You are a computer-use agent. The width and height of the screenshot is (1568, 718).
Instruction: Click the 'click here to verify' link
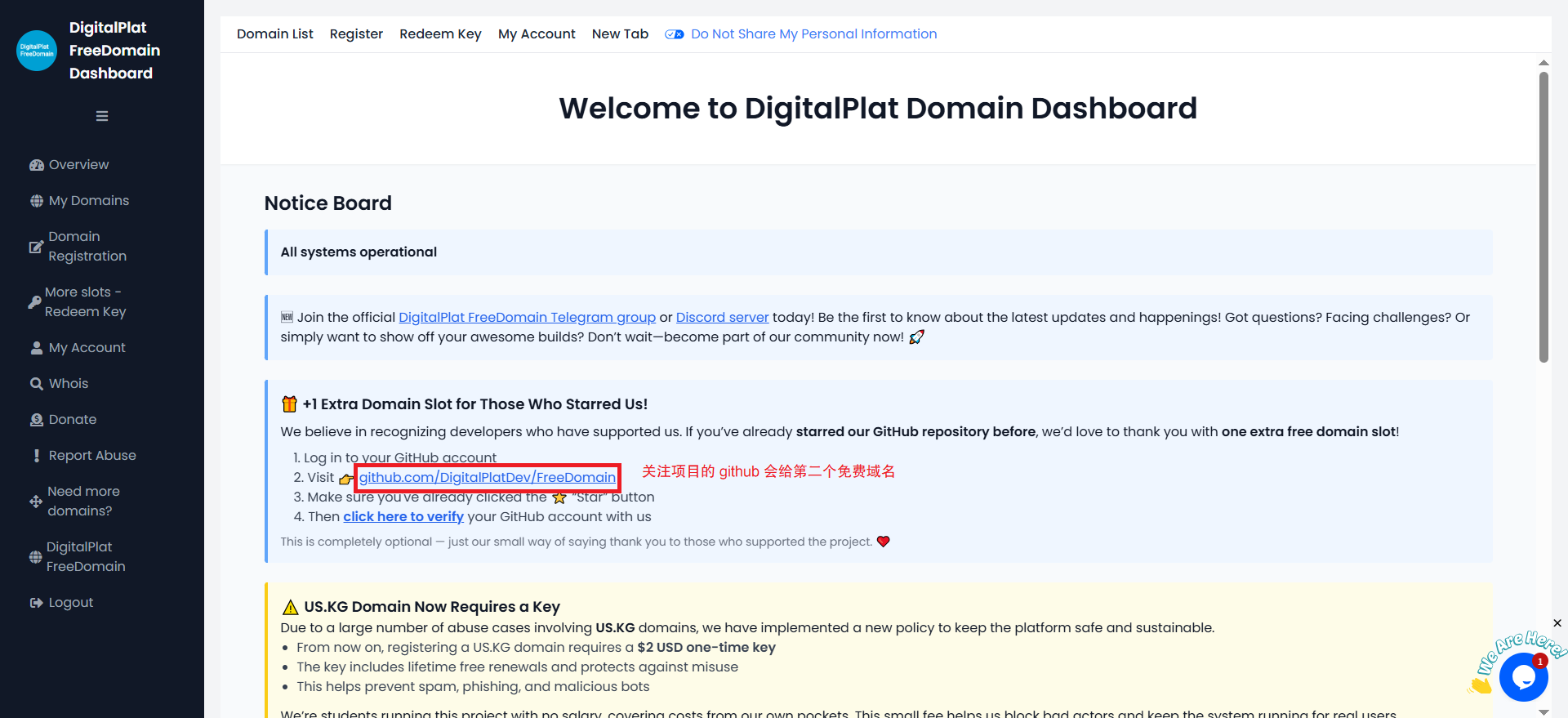click(x=403, y=517)
